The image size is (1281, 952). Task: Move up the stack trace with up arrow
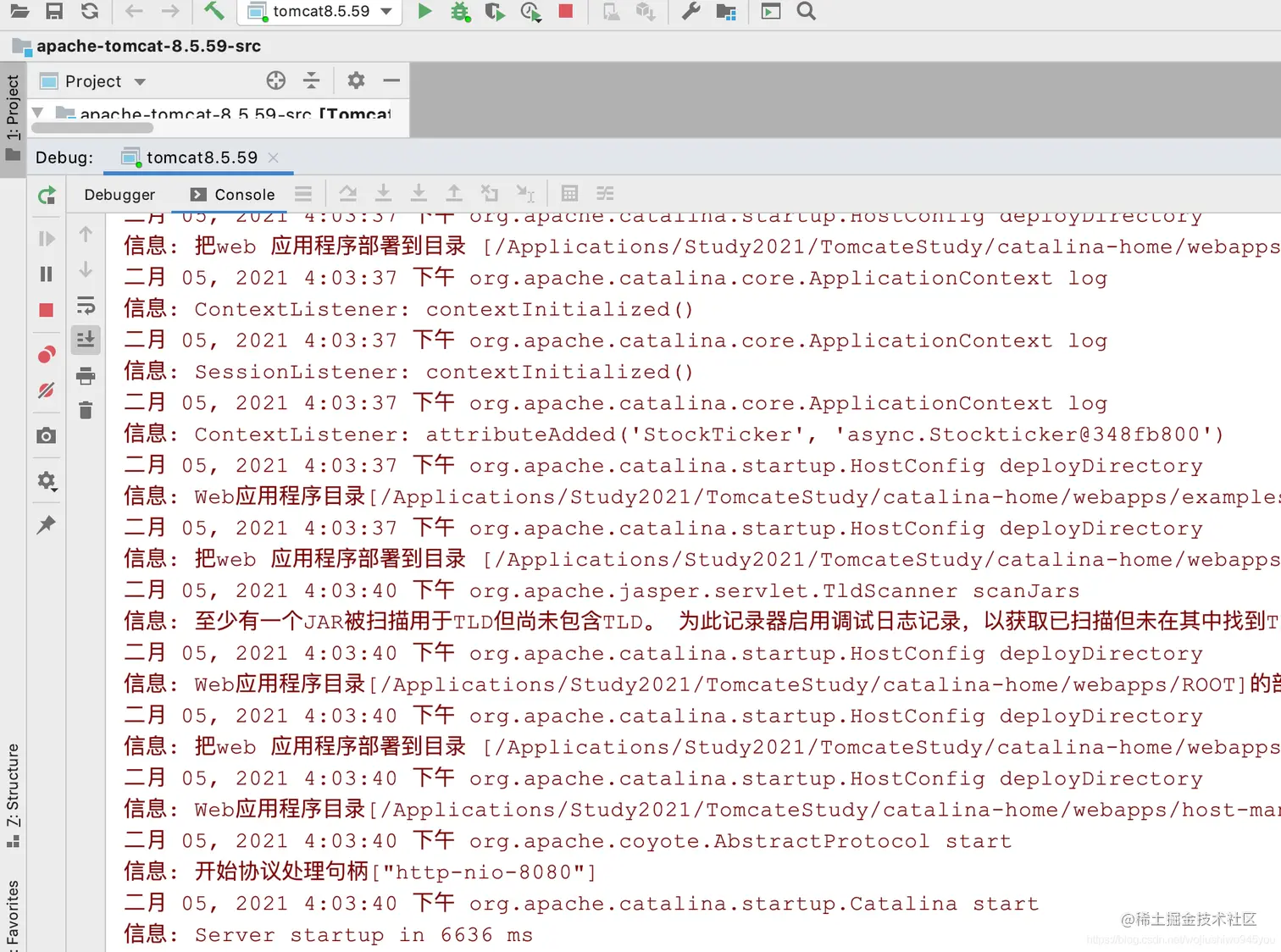point(86,235)
